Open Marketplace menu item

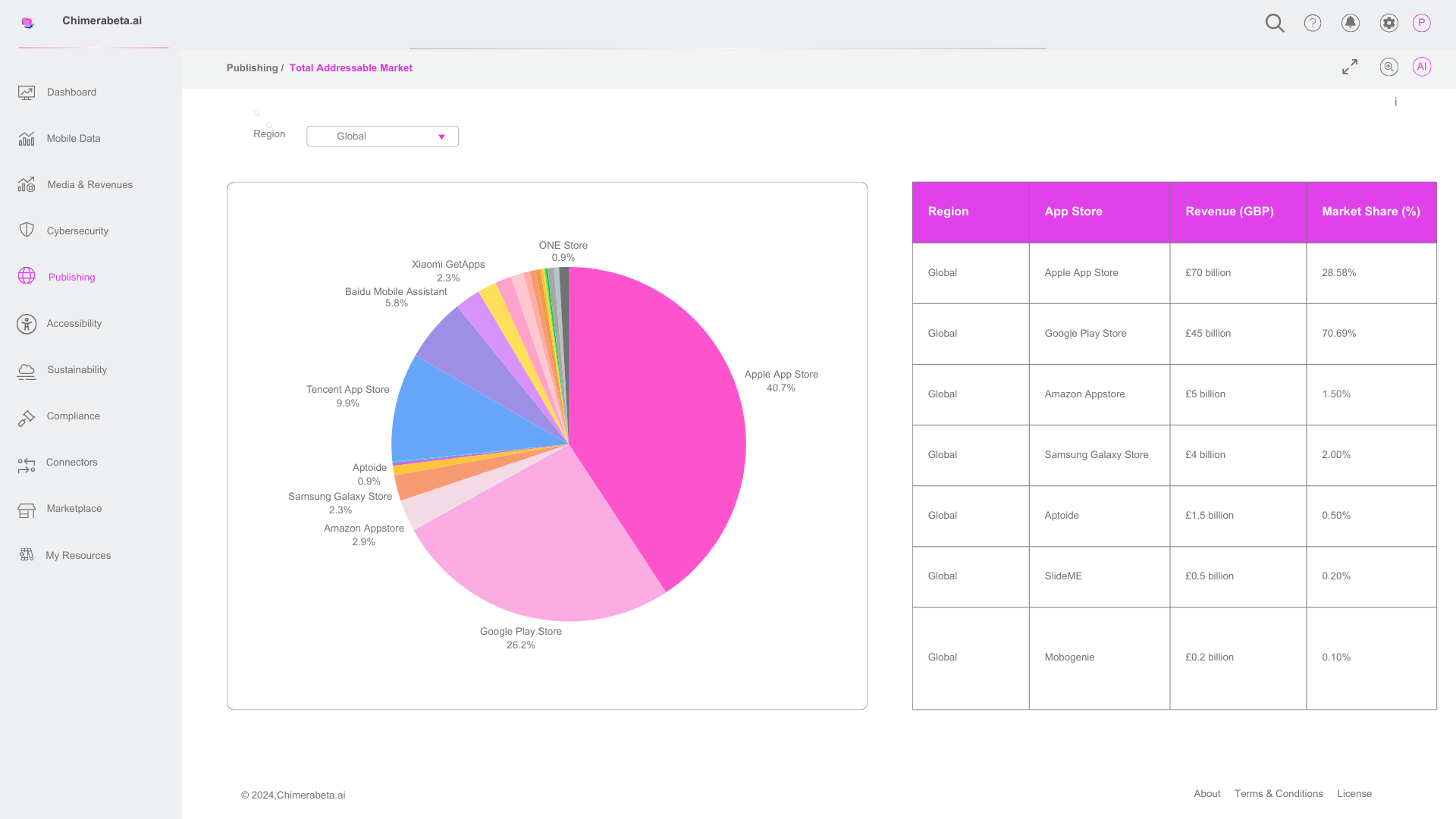(x=74, y=509)
